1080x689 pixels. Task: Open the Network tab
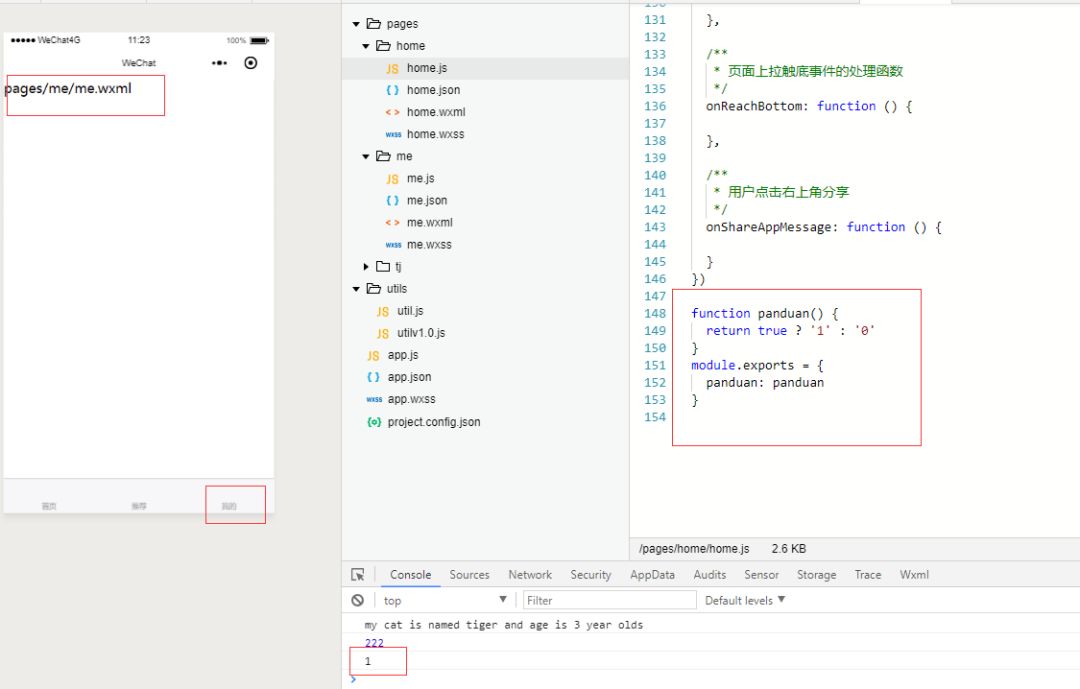point(530,575)
